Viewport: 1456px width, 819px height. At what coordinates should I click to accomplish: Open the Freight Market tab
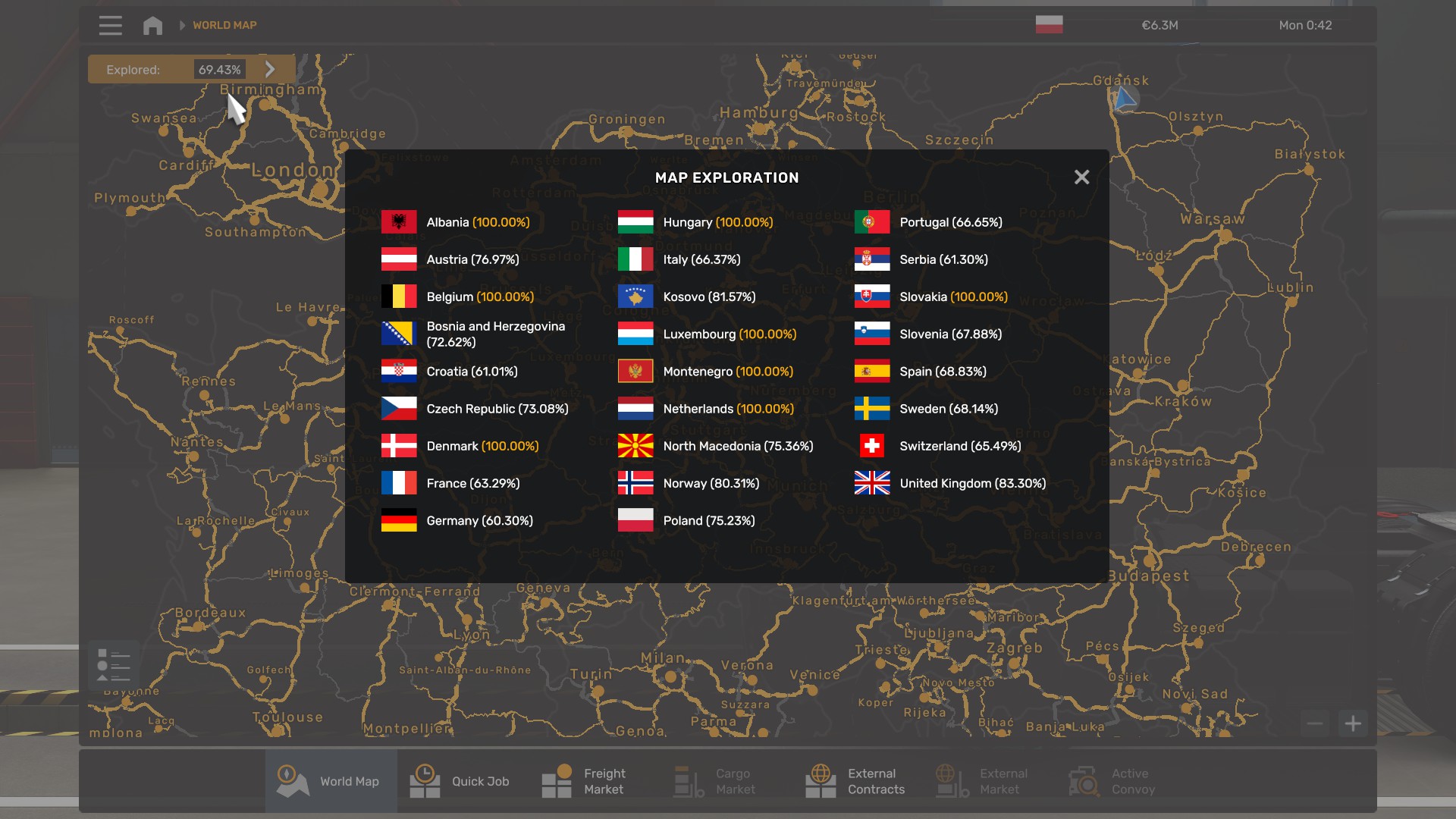pos(584,781)
